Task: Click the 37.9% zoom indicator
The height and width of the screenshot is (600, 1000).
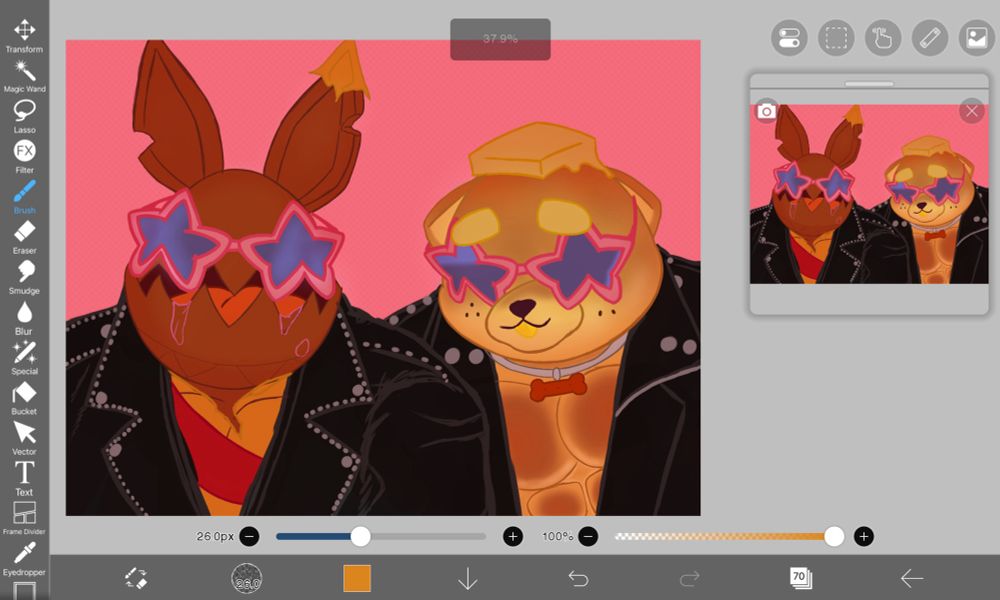Action: [x=500, y=39]
